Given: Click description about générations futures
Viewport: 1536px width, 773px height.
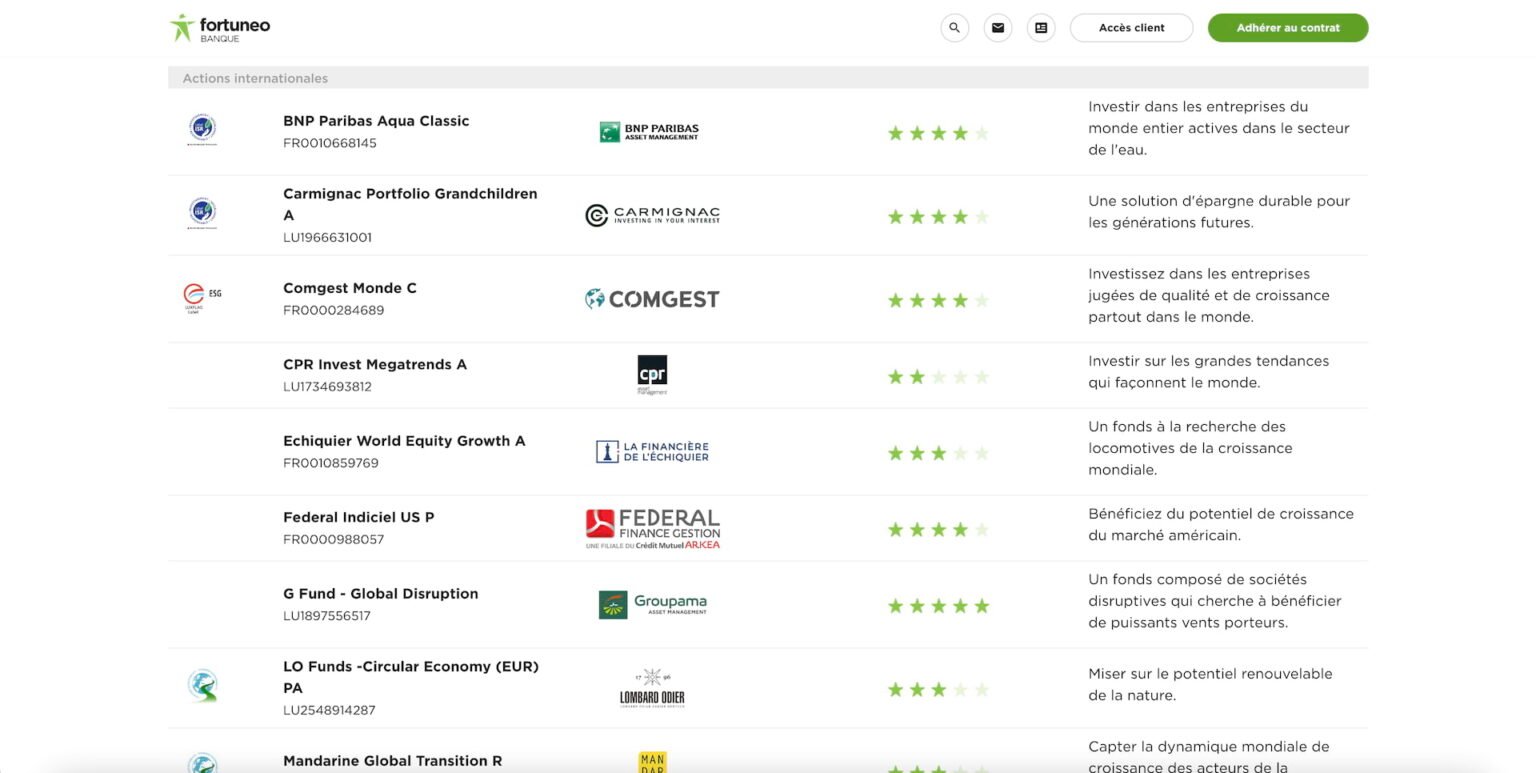Looking at the screenshot, I should pos(1219,212).
